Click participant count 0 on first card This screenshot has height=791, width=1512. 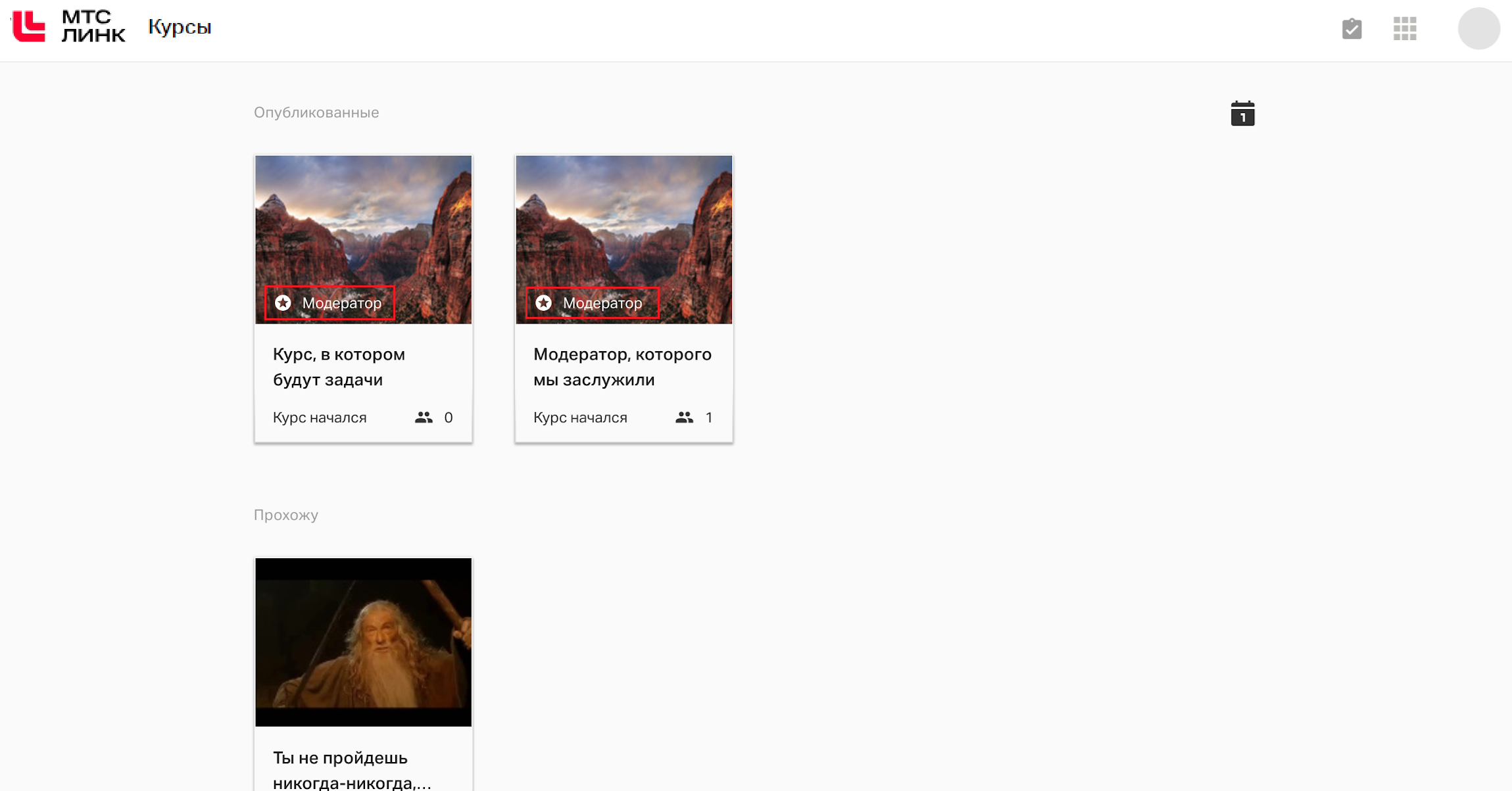click(x=448, y=418)
